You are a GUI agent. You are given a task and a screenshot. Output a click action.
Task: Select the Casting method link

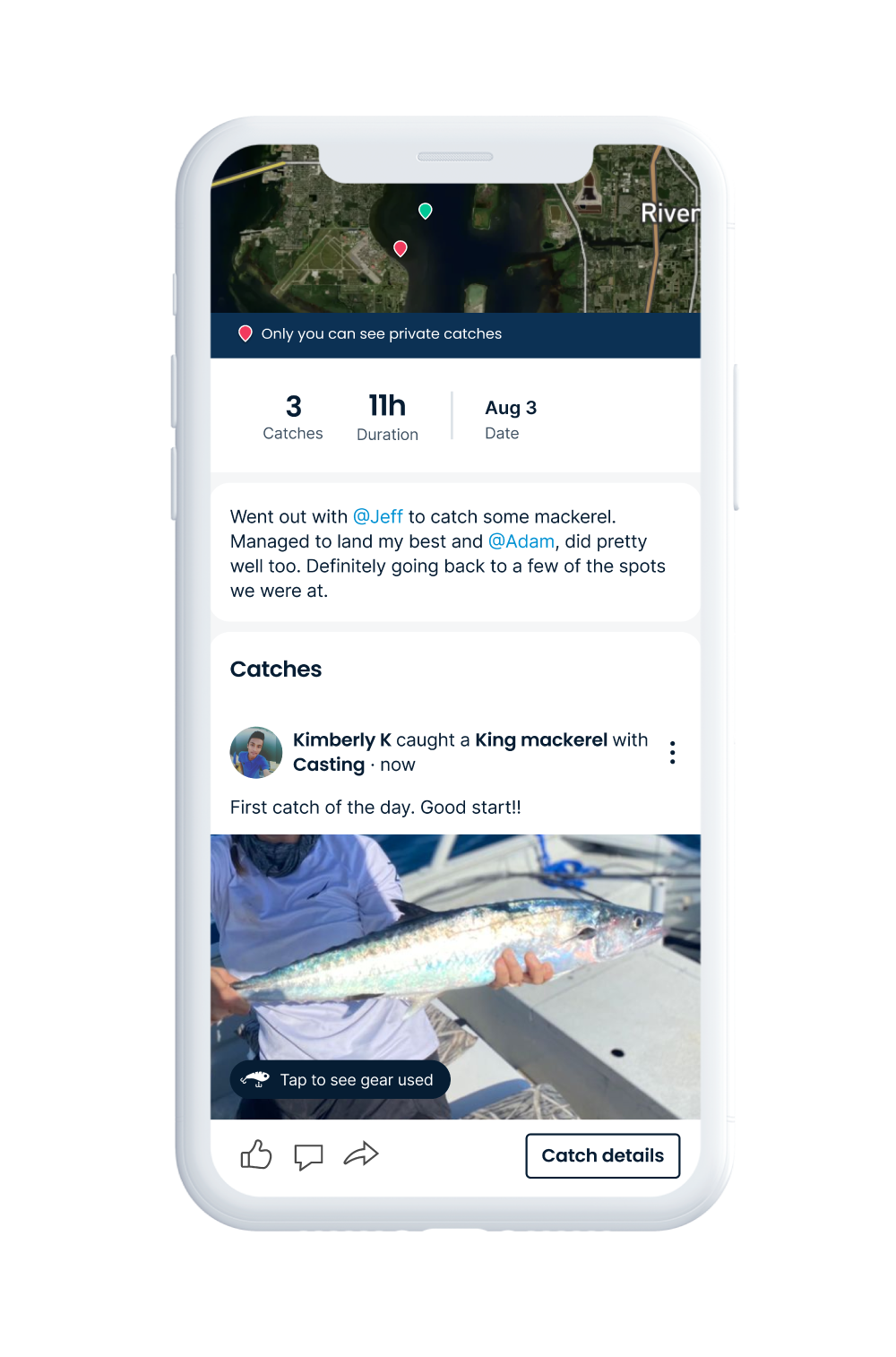(329, 765)
